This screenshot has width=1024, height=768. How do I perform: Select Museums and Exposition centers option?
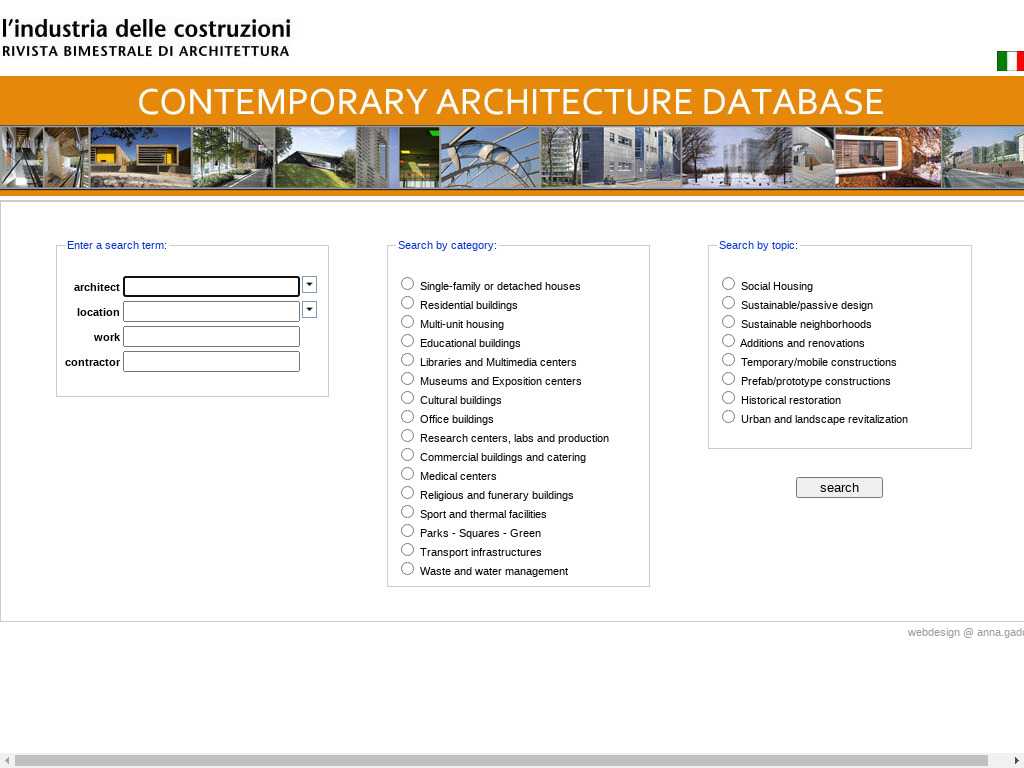407,379
